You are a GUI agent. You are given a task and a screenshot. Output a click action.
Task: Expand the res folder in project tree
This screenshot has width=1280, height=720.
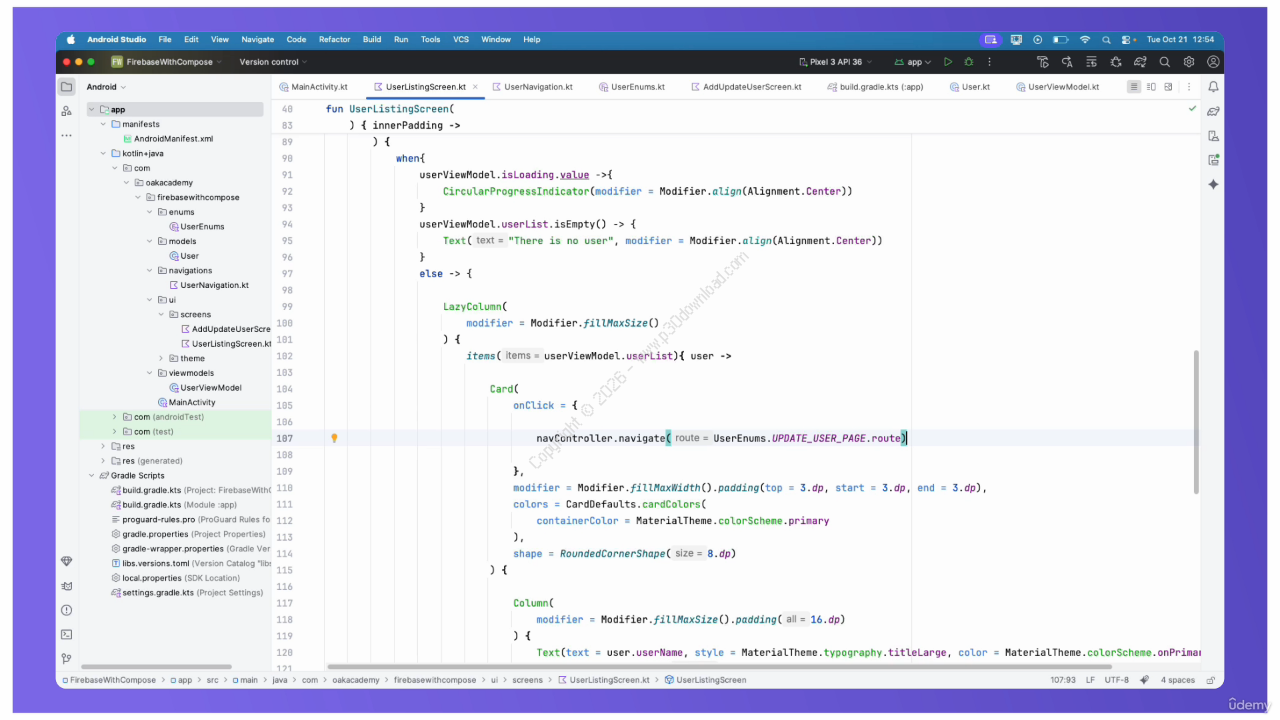pyautogui.click(x=103, y=447)
